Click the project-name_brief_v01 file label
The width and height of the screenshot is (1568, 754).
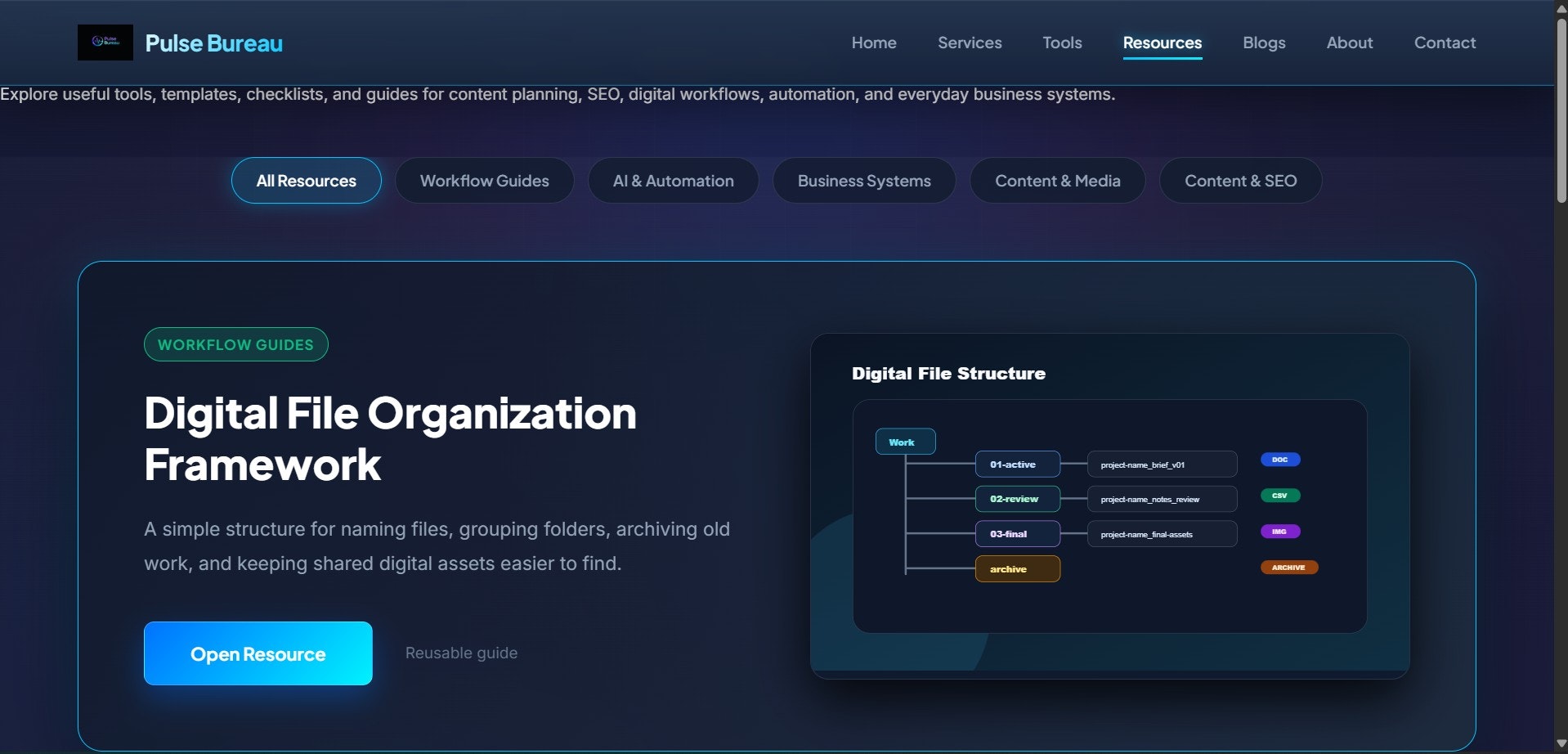(x=1162, y=464)
